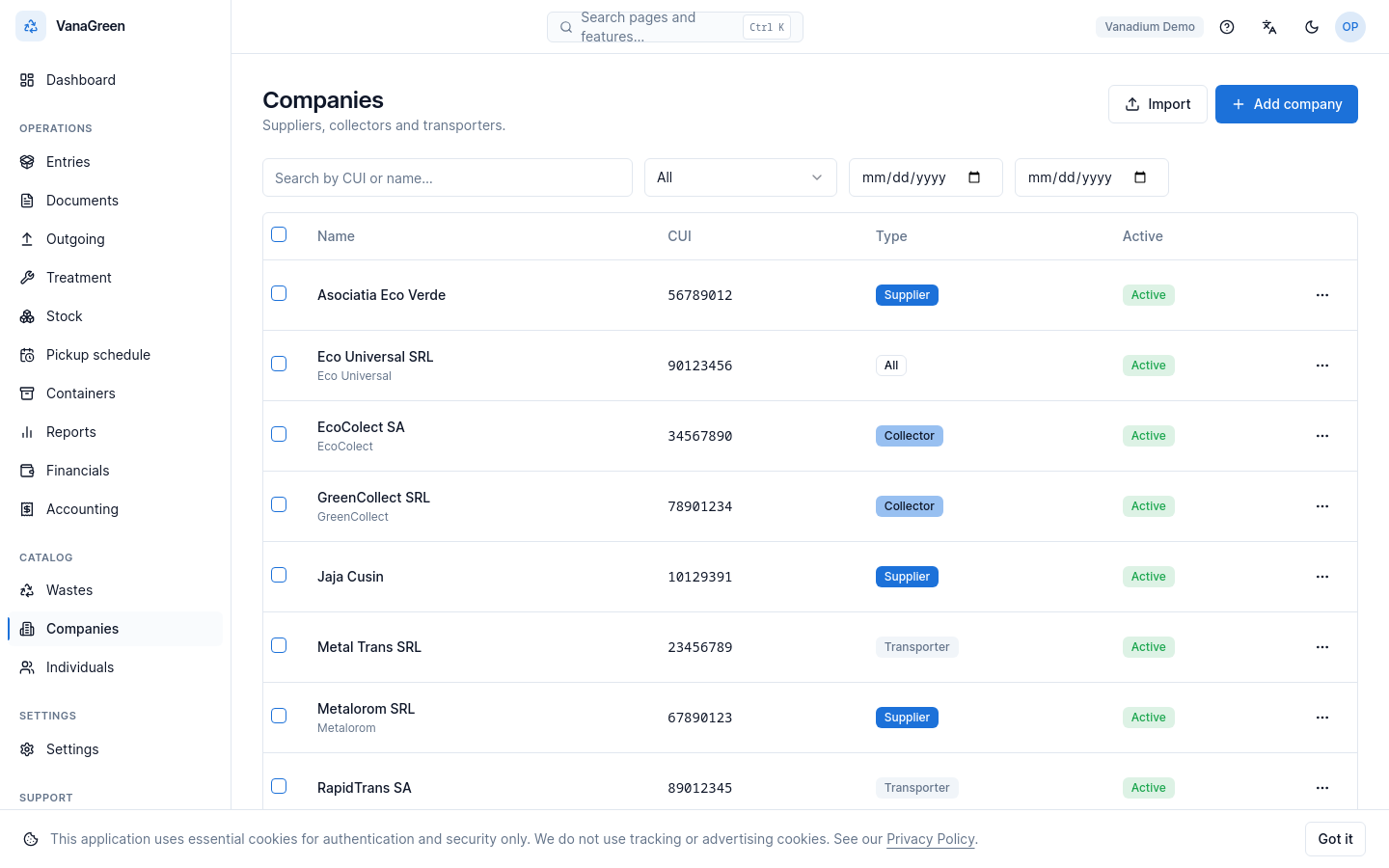
Task: Click CUI value 56789012
Action: 700,295
